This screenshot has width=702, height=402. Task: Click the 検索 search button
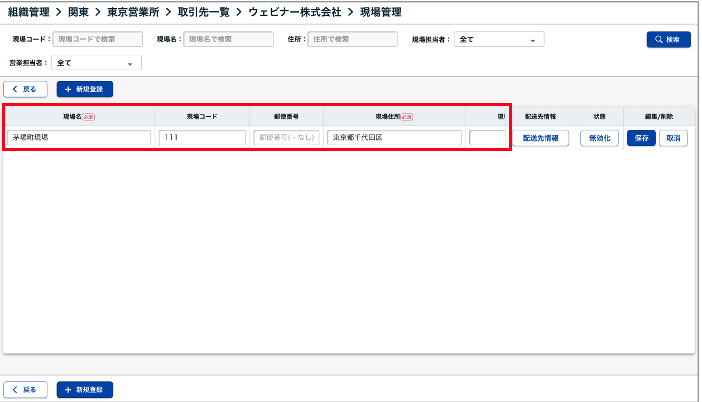tap(668, 40)
